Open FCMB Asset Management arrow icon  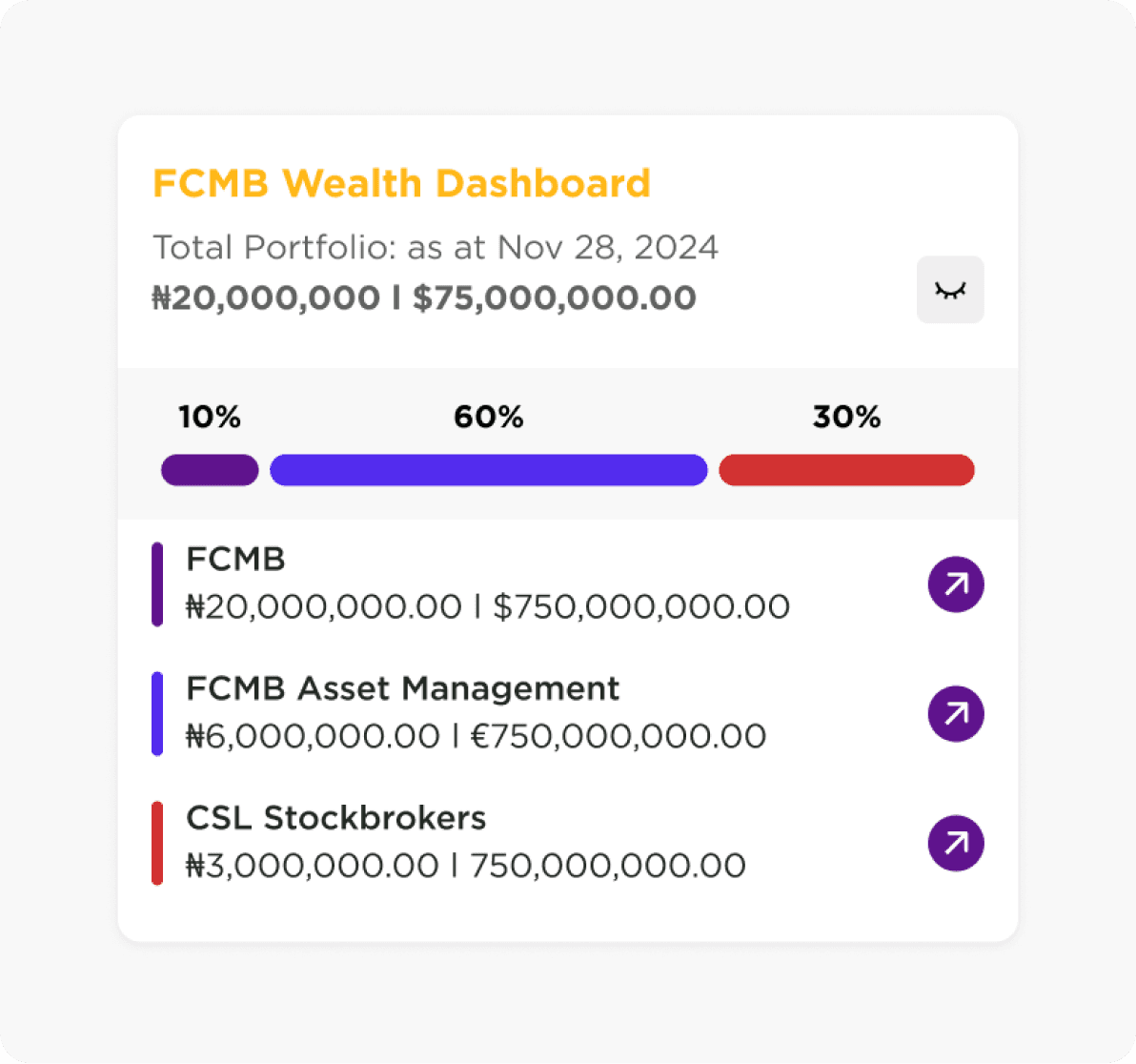(x=956, y=713)
